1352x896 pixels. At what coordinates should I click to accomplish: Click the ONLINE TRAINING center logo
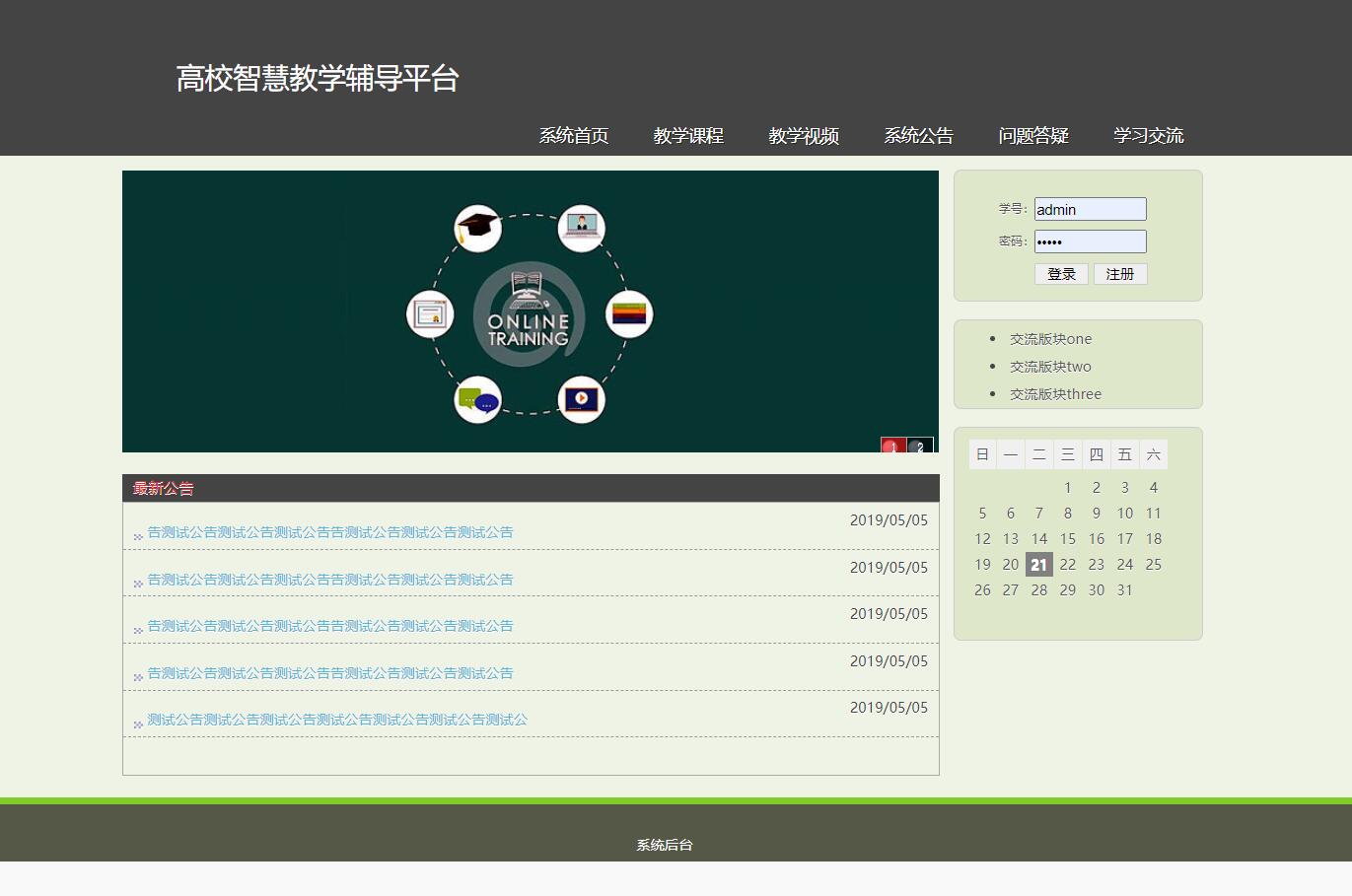[530, 315]
